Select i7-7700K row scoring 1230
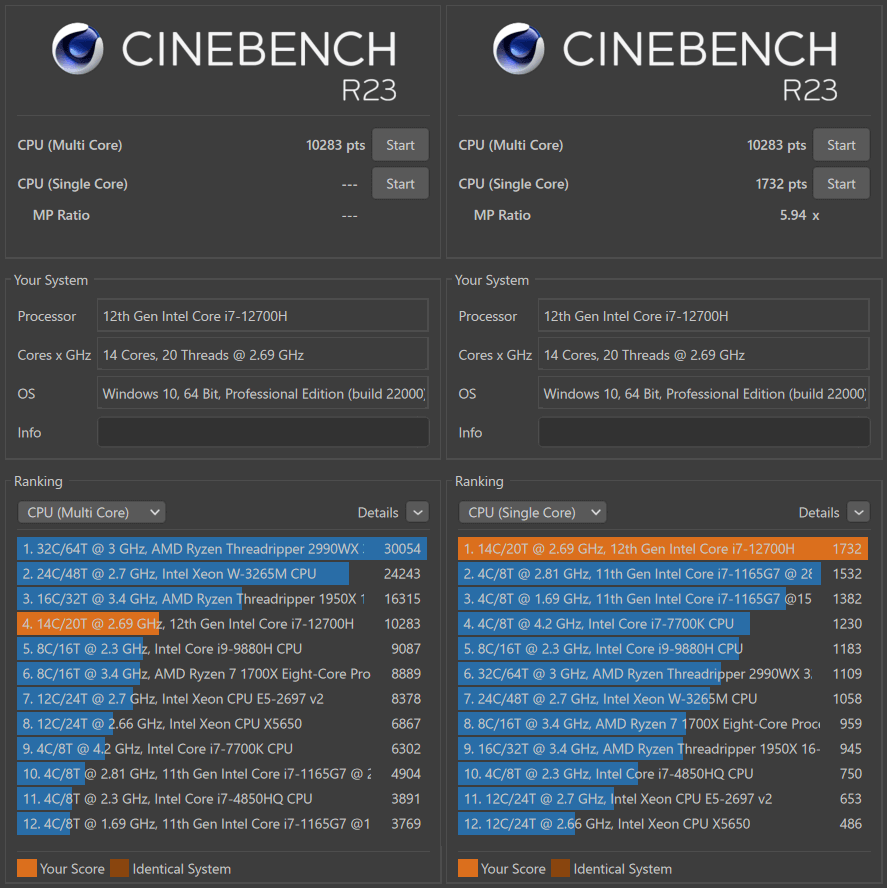 coord(663,624)
